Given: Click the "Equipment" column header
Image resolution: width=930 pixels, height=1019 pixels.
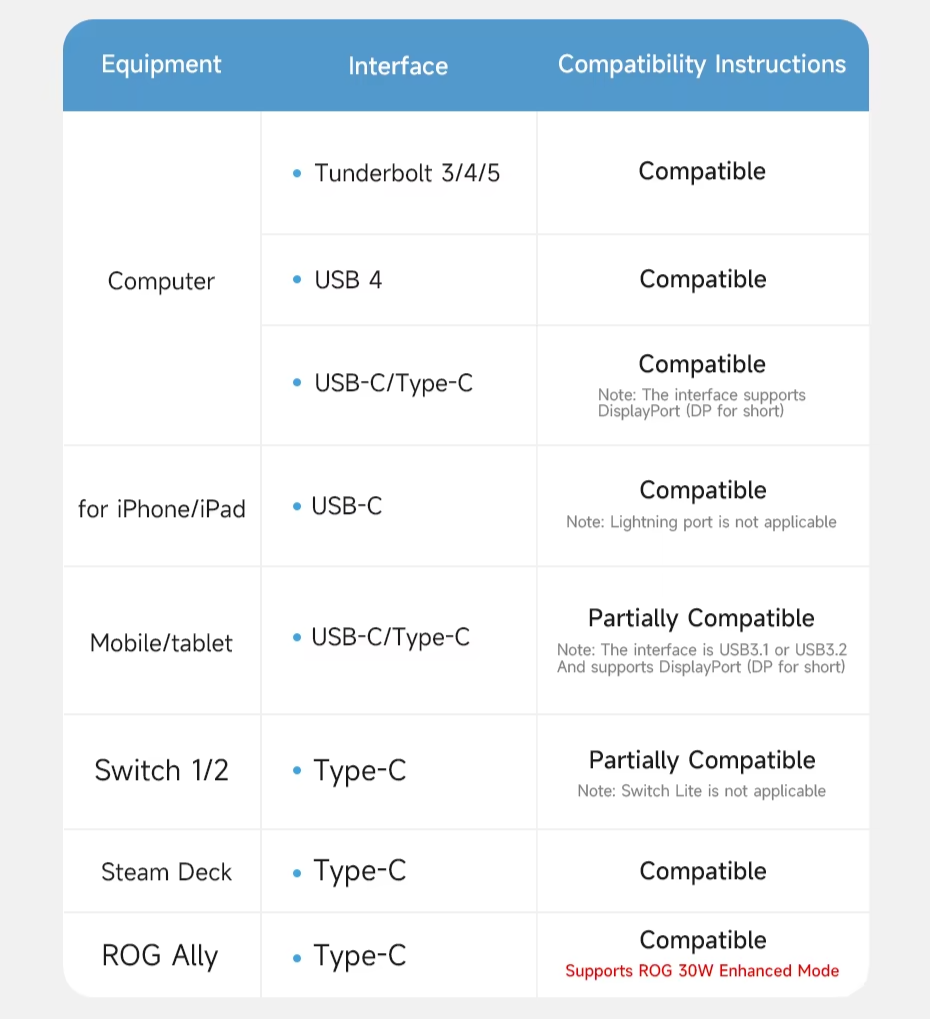Looking at the screenshot, I should click(161, 65).
